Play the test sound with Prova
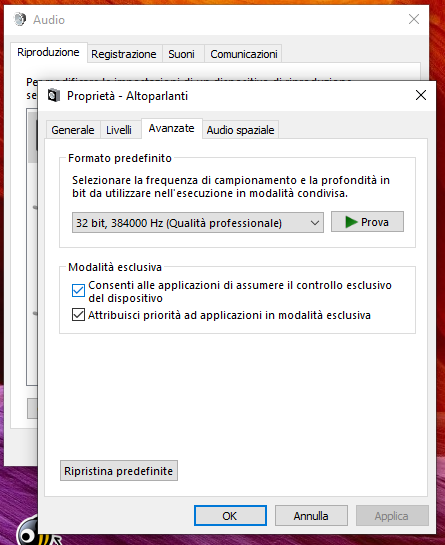The height and width of the screenshot is (545, 445). 367,221
